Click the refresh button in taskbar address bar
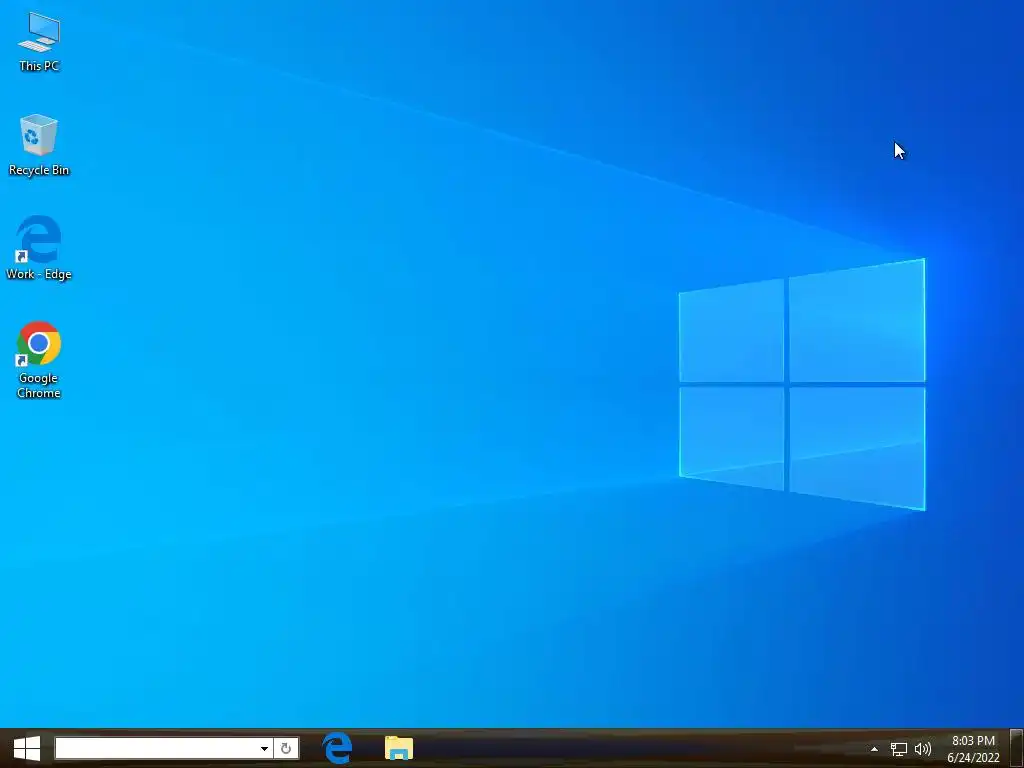 [x=285, y=748]
